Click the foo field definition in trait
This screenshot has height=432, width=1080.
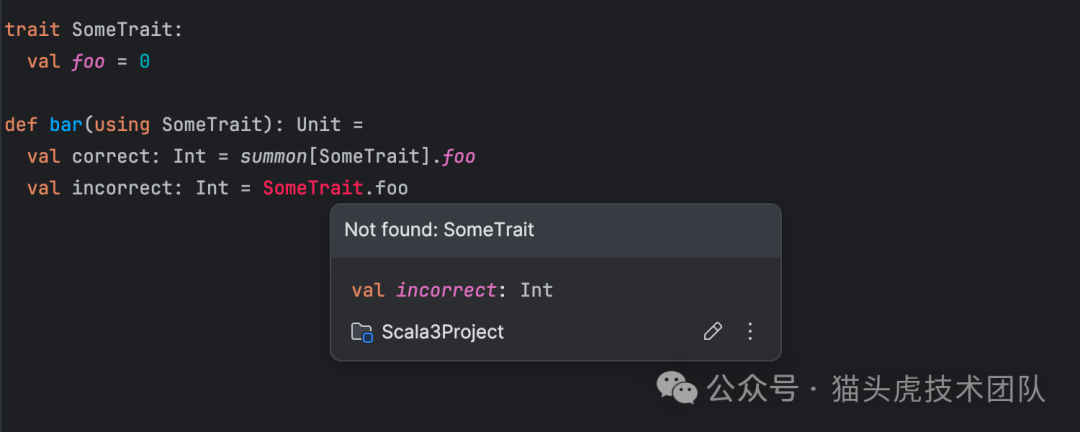(x=88, y=62)
